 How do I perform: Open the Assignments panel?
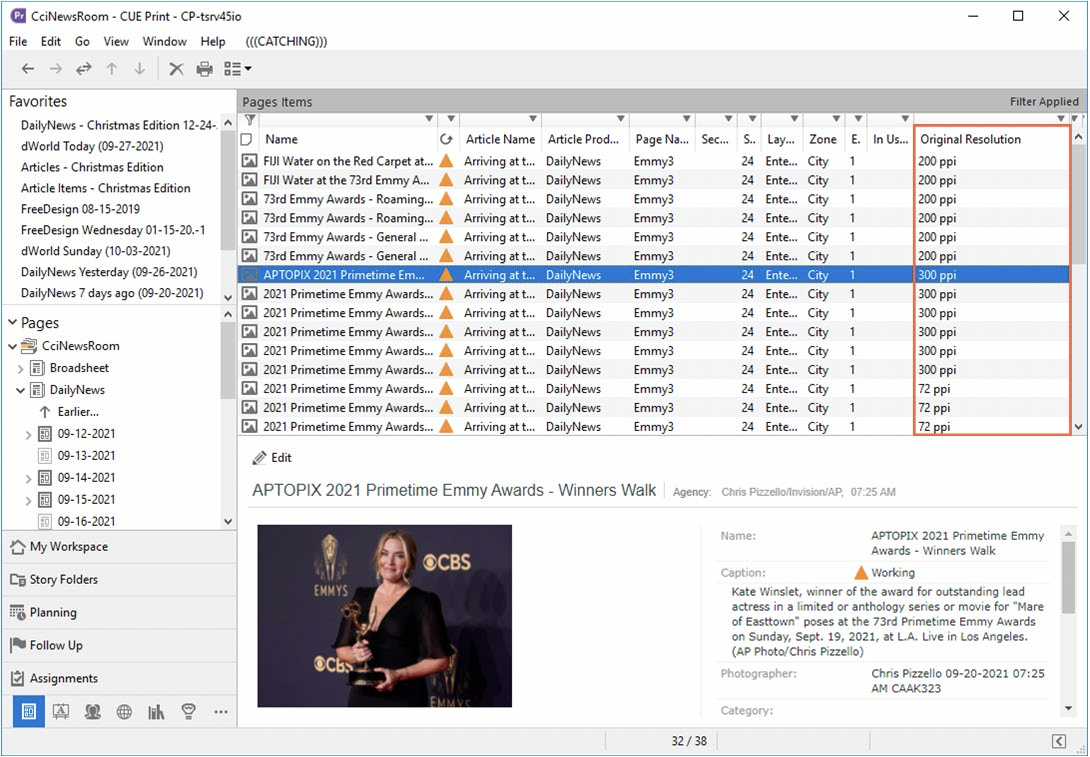tap(63, 678)
